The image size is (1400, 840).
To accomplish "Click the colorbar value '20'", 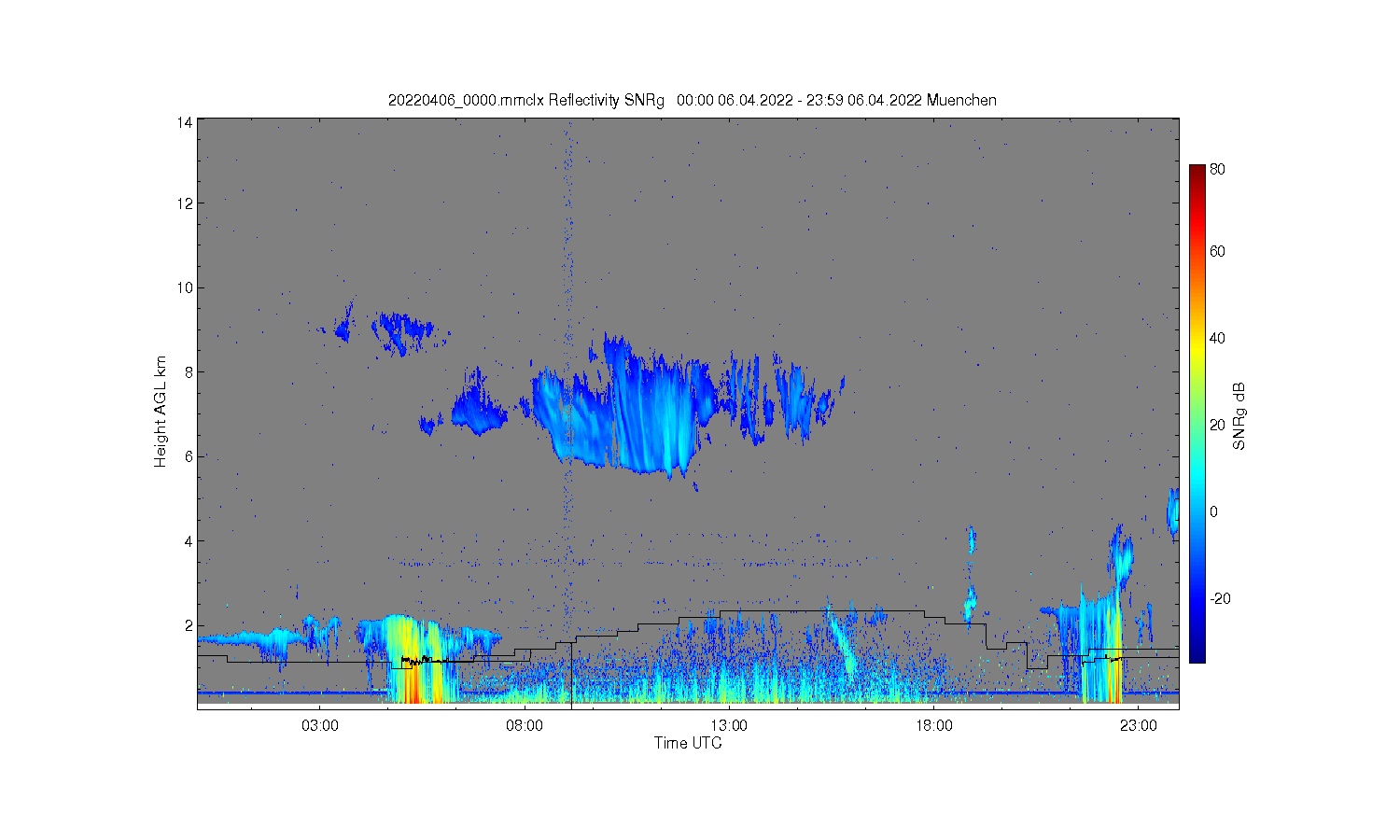I will coord(1217,425).
